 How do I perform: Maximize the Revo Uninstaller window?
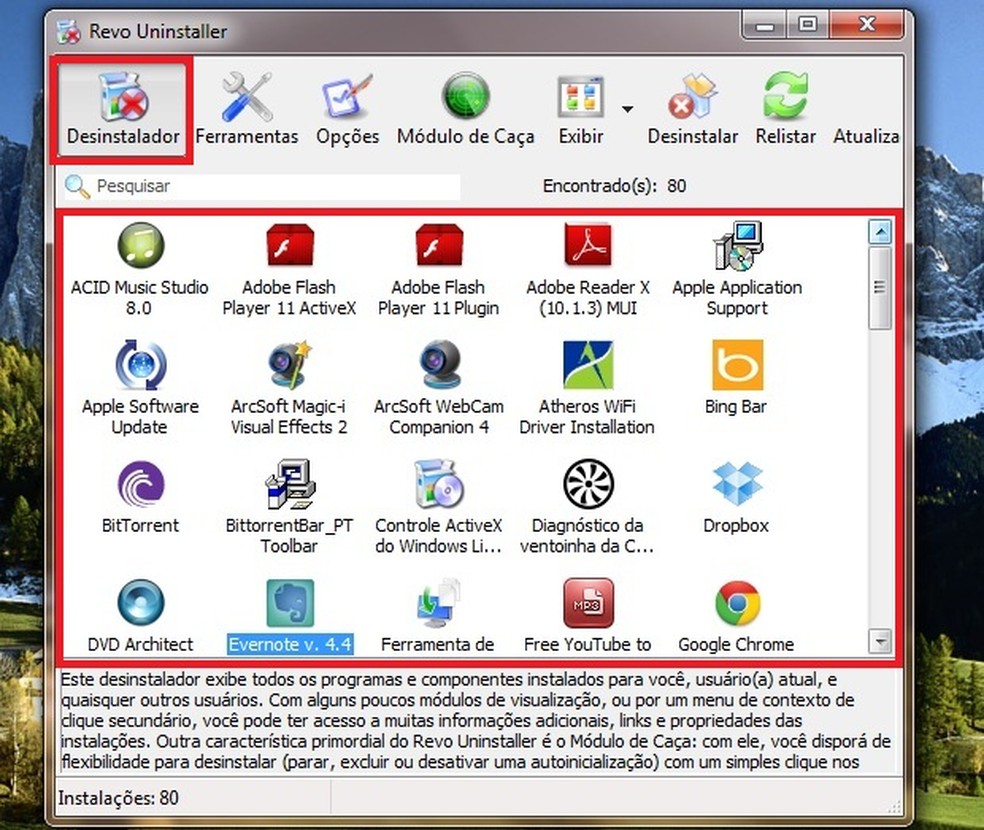[x=808, y=25]
